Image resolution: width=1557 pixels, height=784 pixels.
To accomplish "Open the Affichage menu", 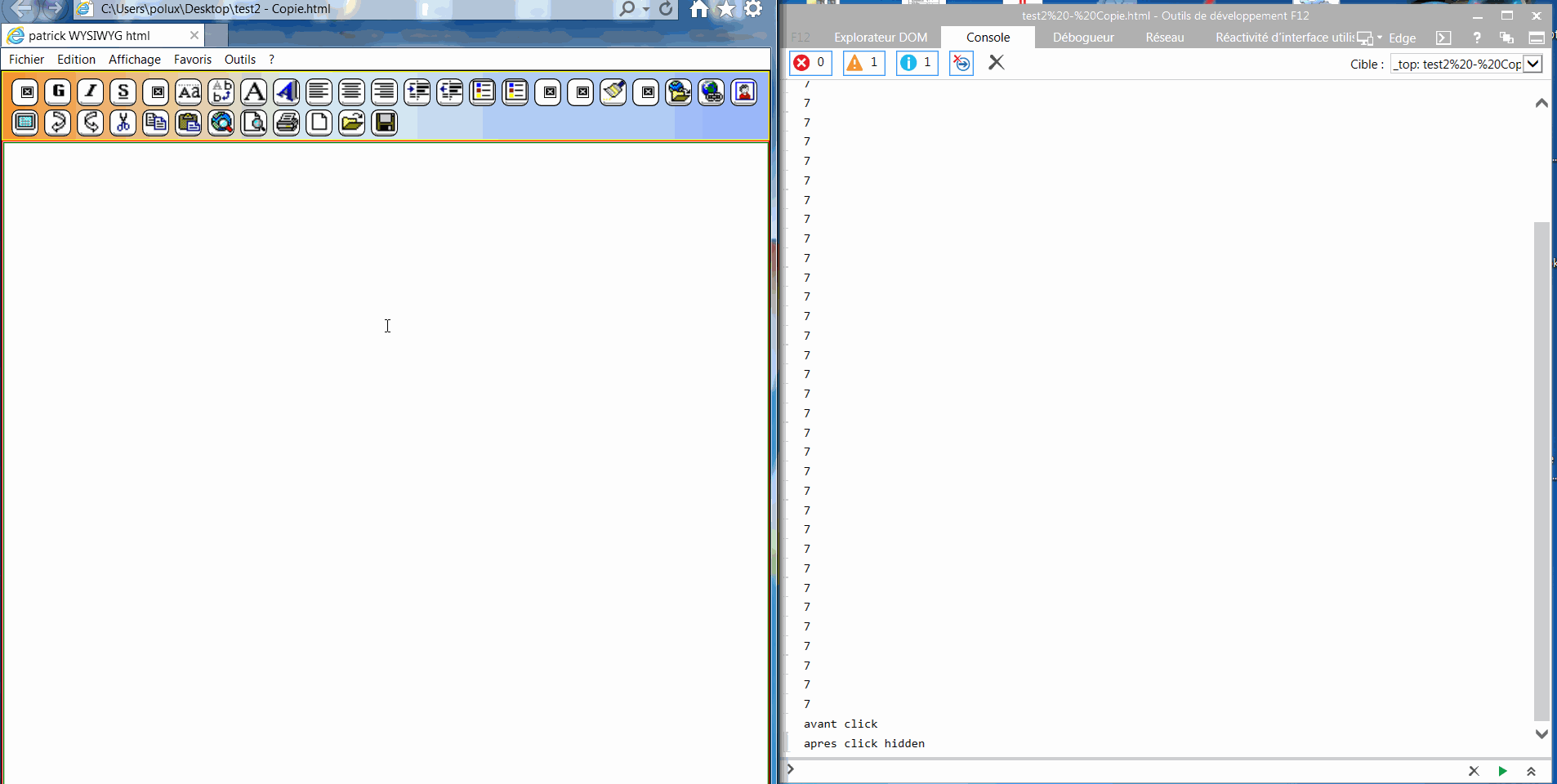I will point(135,60).
